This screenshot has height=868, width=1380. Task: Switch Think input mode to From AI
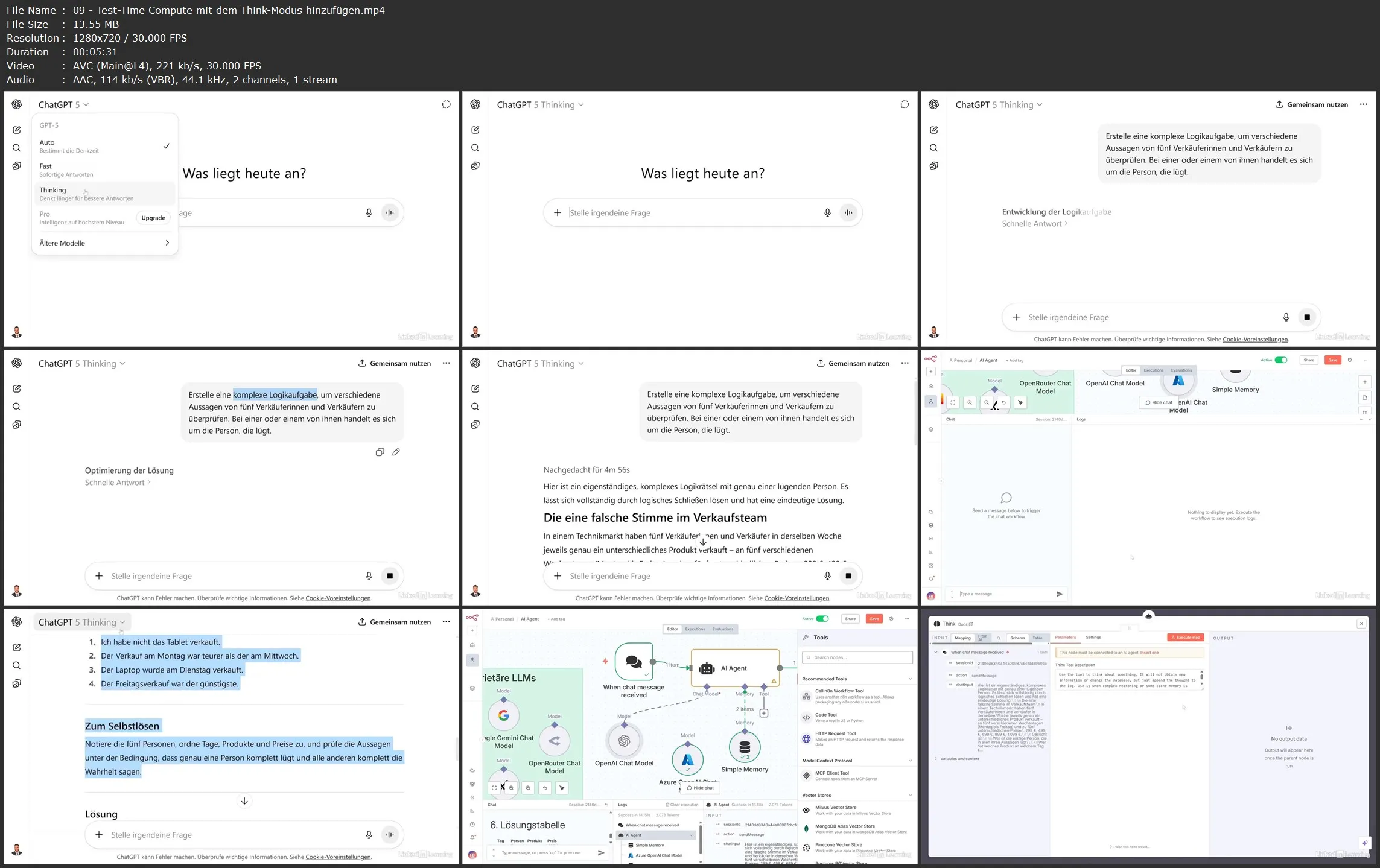point(983,638)
